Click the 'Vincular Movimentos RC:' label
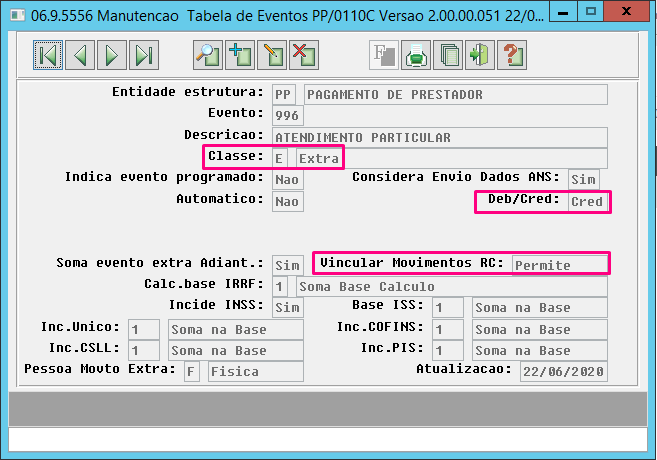 click(412, 263)
